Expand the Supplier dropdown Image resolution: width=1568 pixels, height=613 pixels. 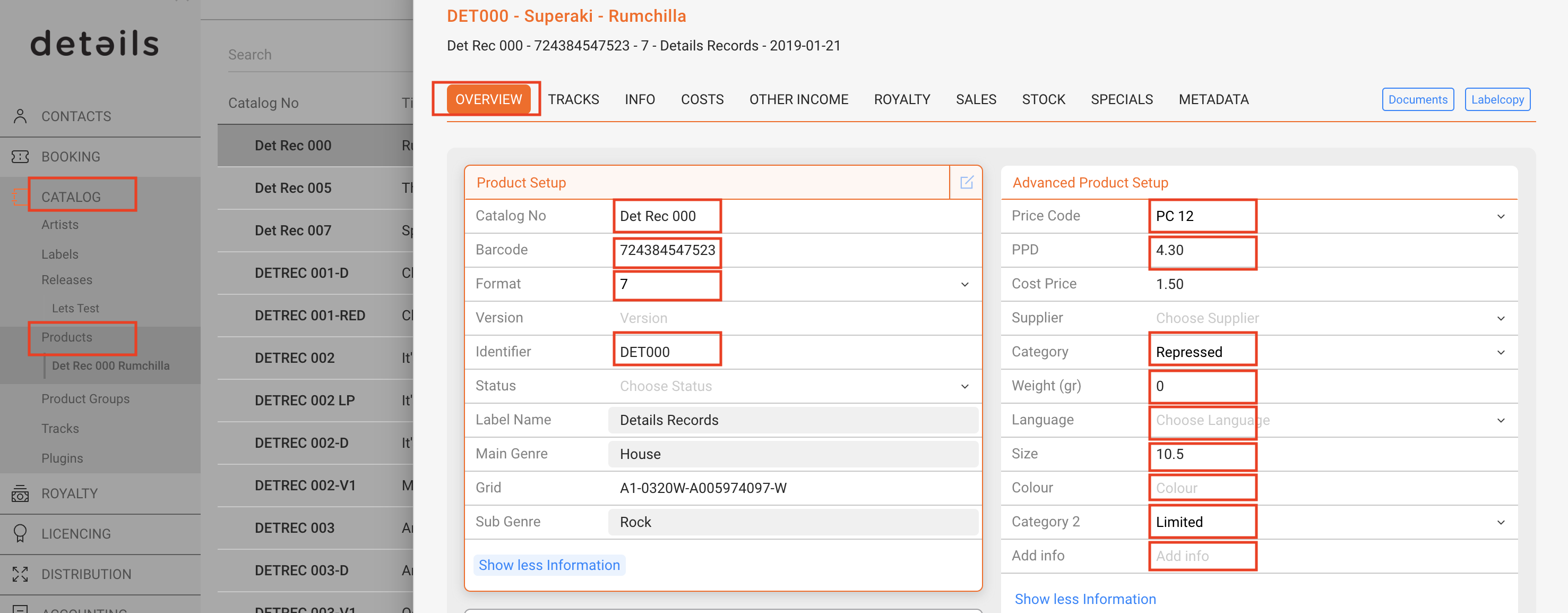[1501, 318]
